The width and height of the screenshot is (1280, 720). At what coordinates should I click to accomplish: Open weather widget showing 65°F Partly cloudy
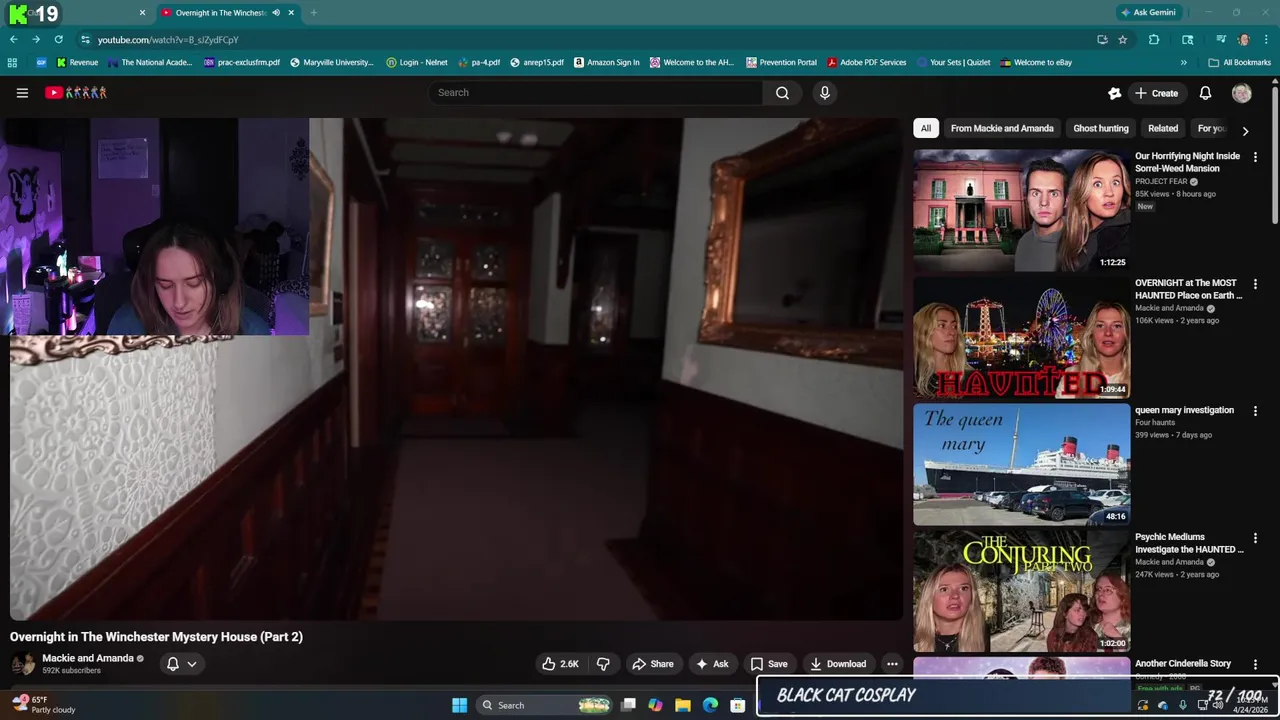click(x=45, y=705)
